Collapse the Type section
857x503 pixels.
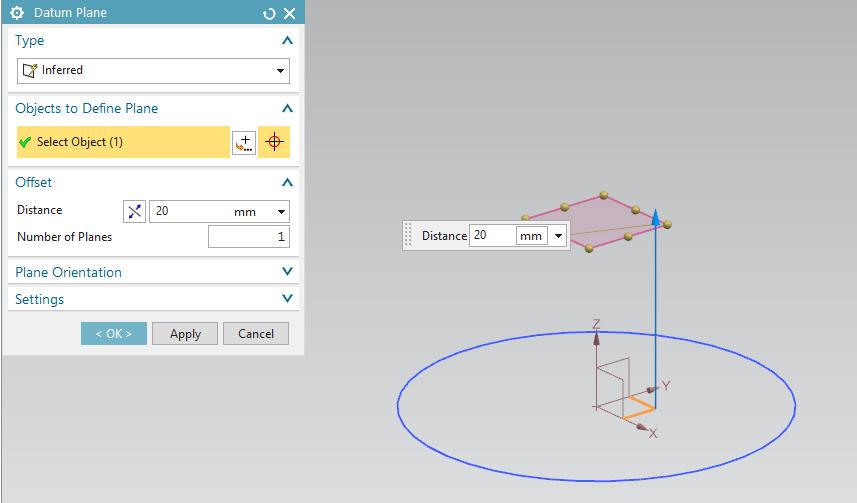click(x=287, y=40)
